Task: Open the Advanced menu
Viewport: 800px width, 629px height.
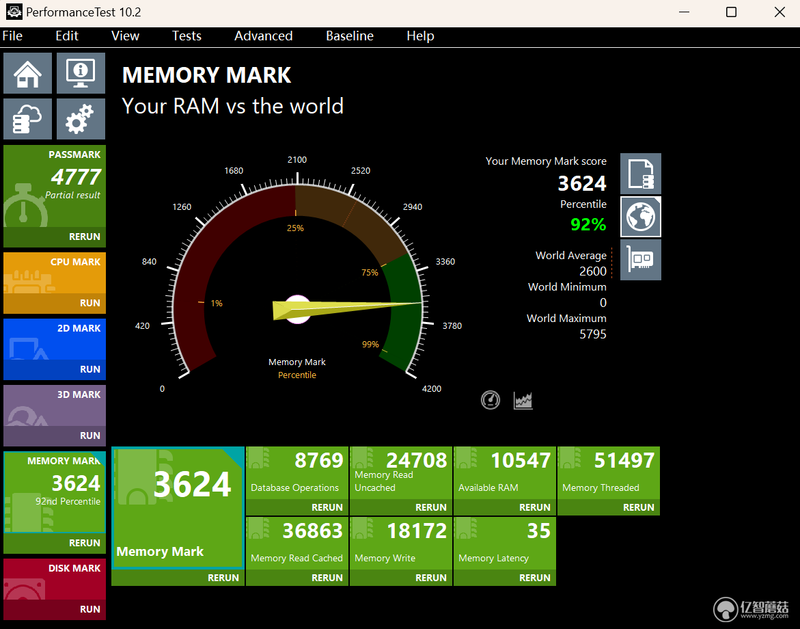Action: pos(263,36)
